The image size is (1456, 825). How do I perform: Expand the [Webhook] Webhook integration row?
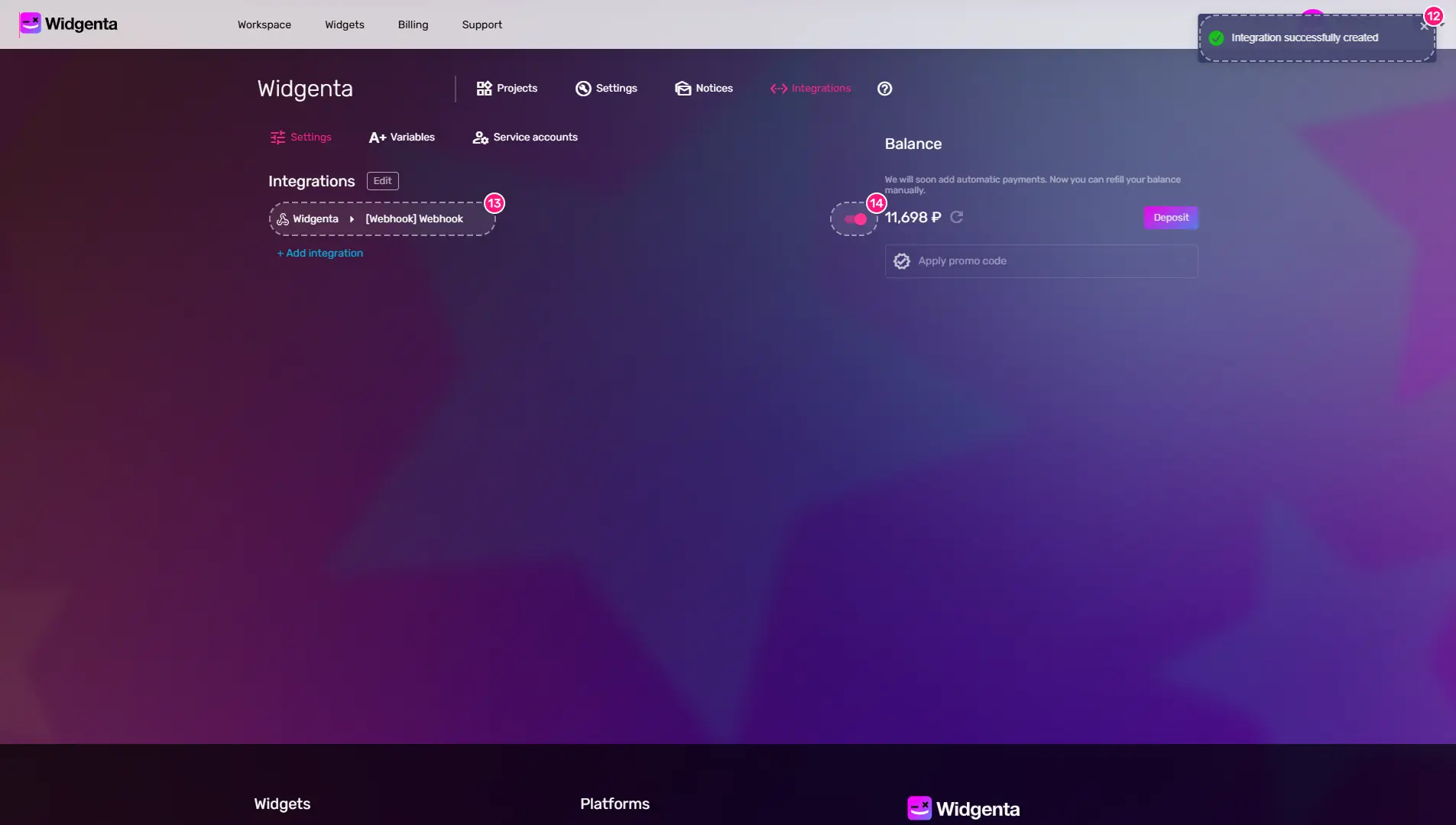coord(382,218)
